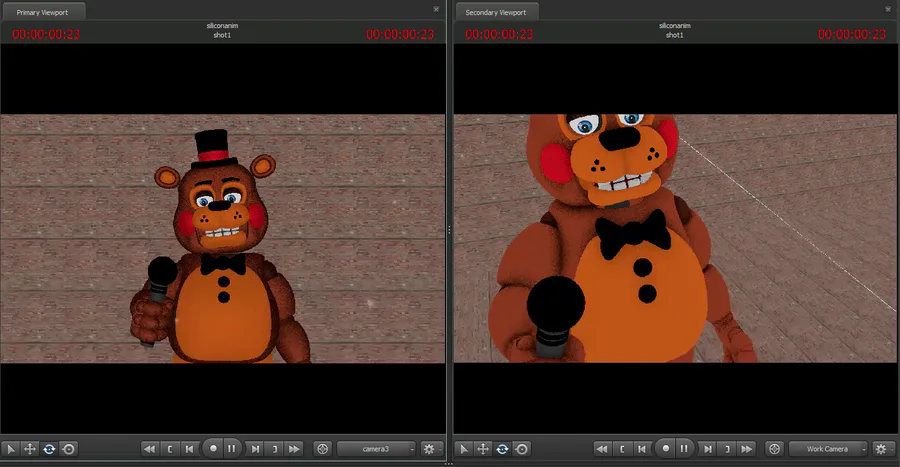Open the camera3 camera dropdown

376,449
